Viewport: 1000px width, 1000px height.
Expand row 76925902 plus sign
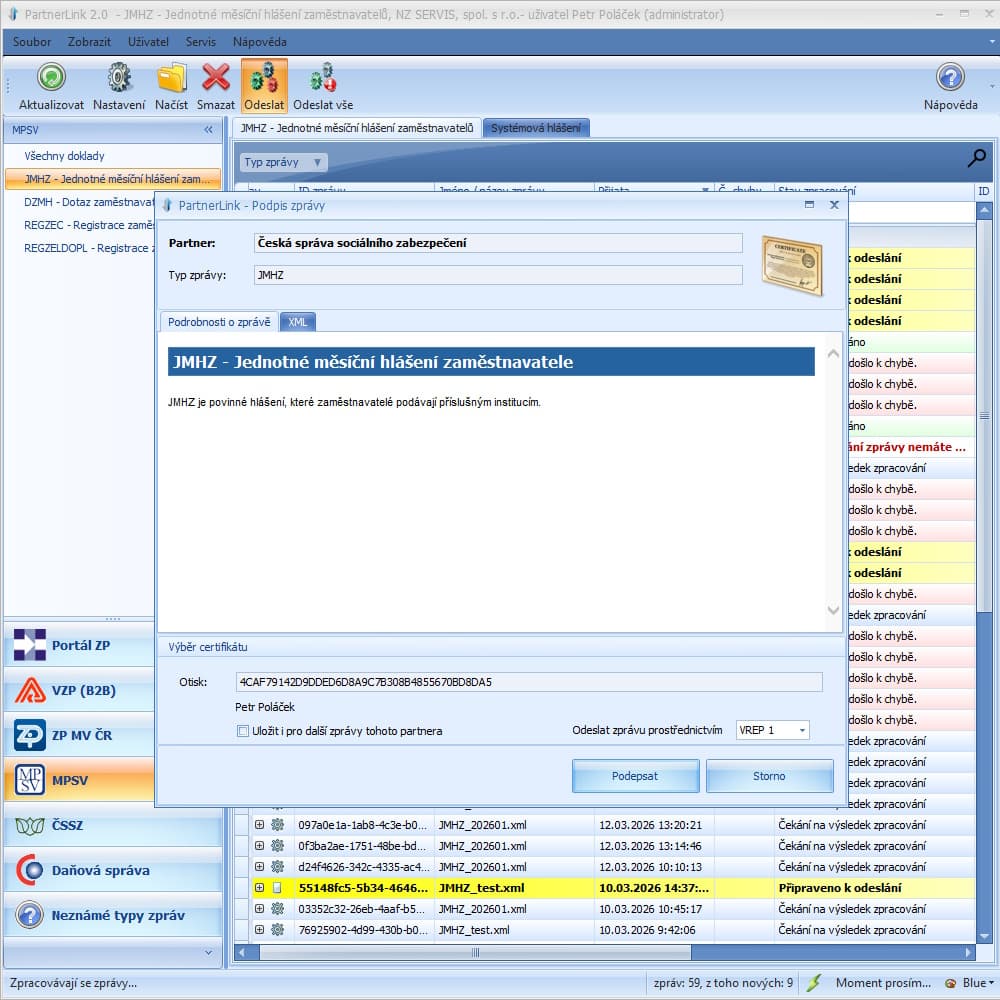[x=260, y=930]
